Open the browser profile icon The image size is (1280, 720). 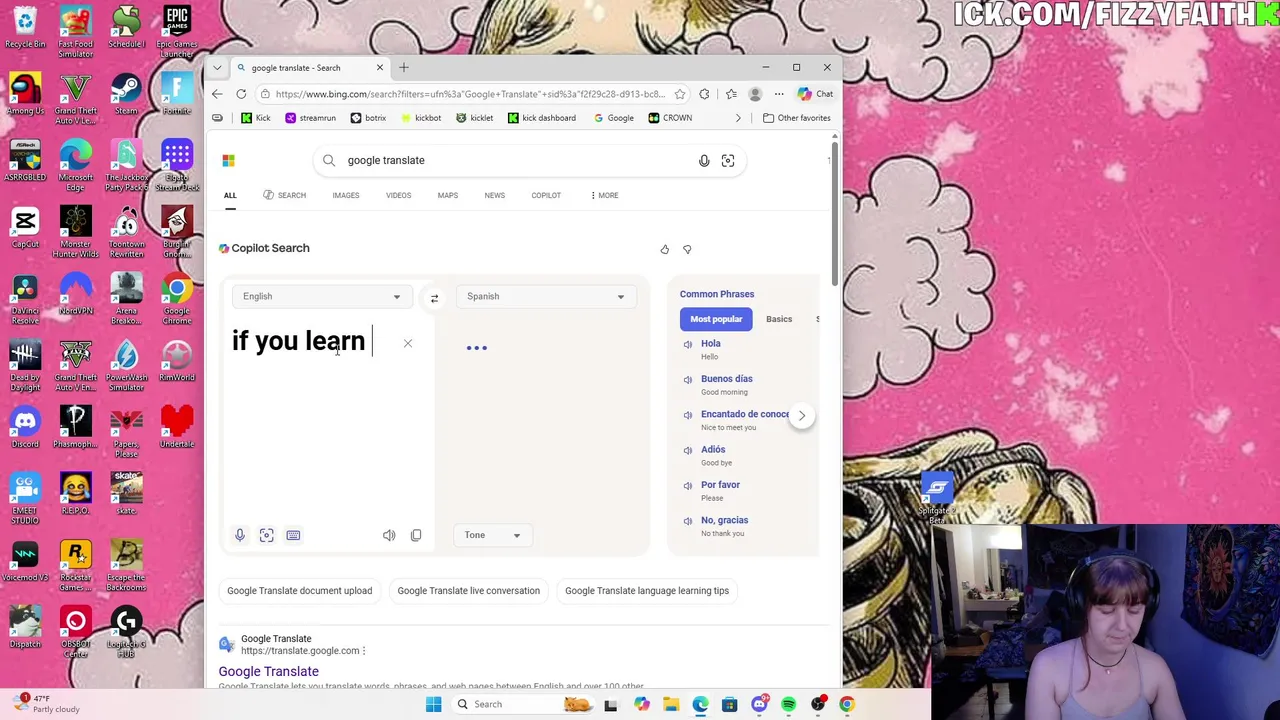click(x=755, y=94)
